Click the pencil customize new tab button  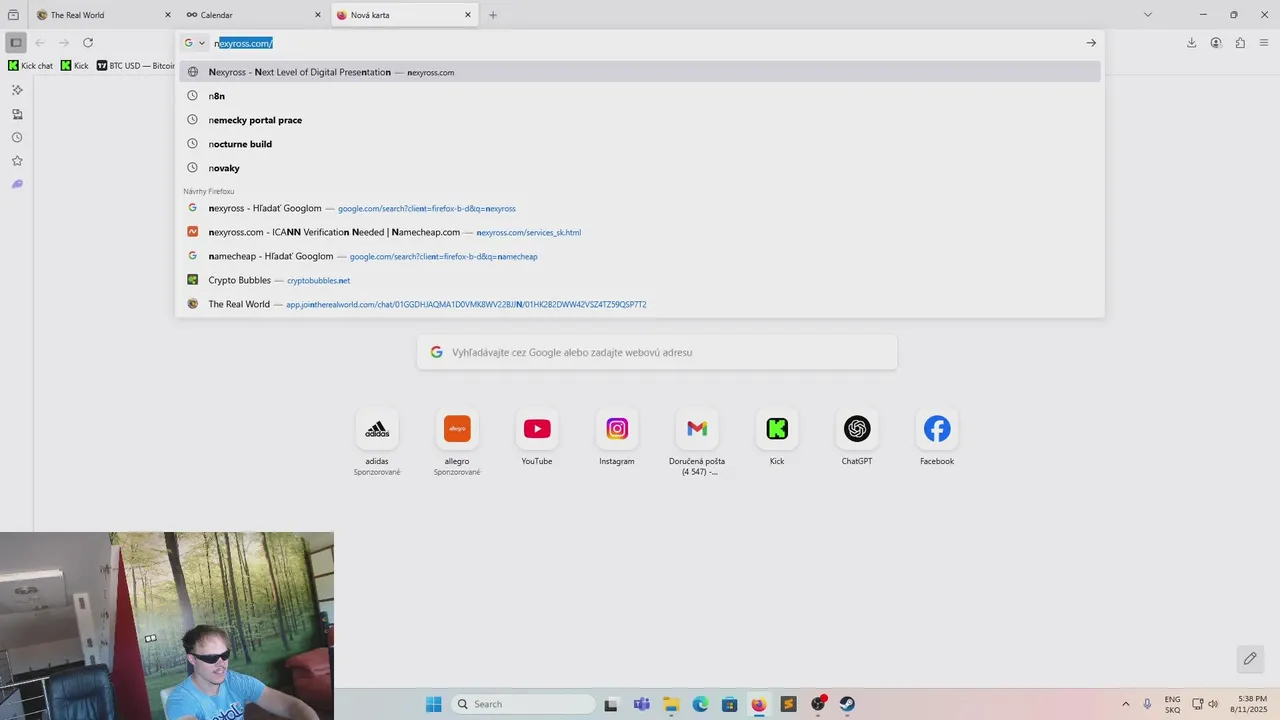click(x=1250, y=658)
